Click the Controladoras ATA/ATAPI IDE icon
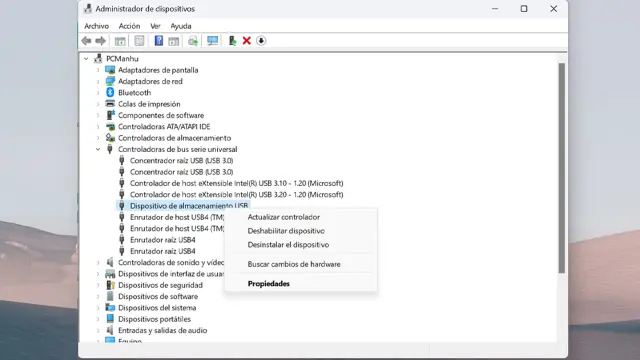Image resolution: width=640 pixels, height=360 pixels. click(x=110, y=127)
